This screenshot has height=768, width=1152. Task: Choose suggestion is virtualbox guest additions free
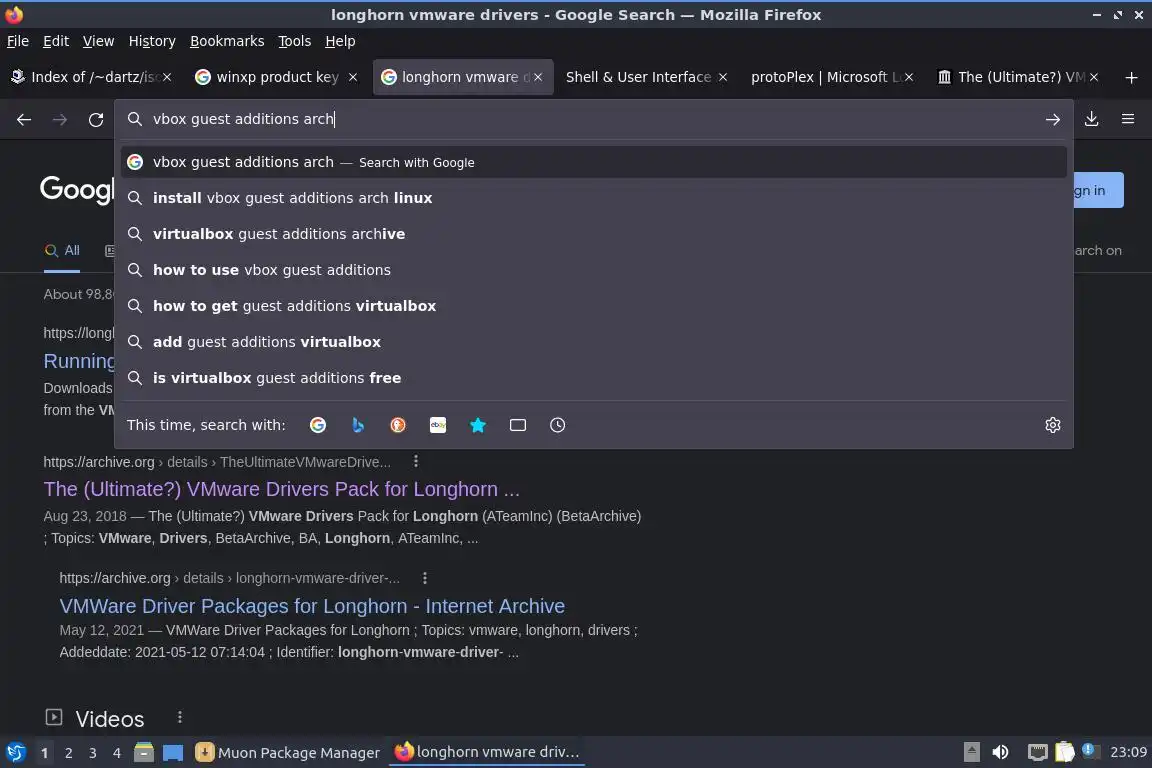coord(594,378)
